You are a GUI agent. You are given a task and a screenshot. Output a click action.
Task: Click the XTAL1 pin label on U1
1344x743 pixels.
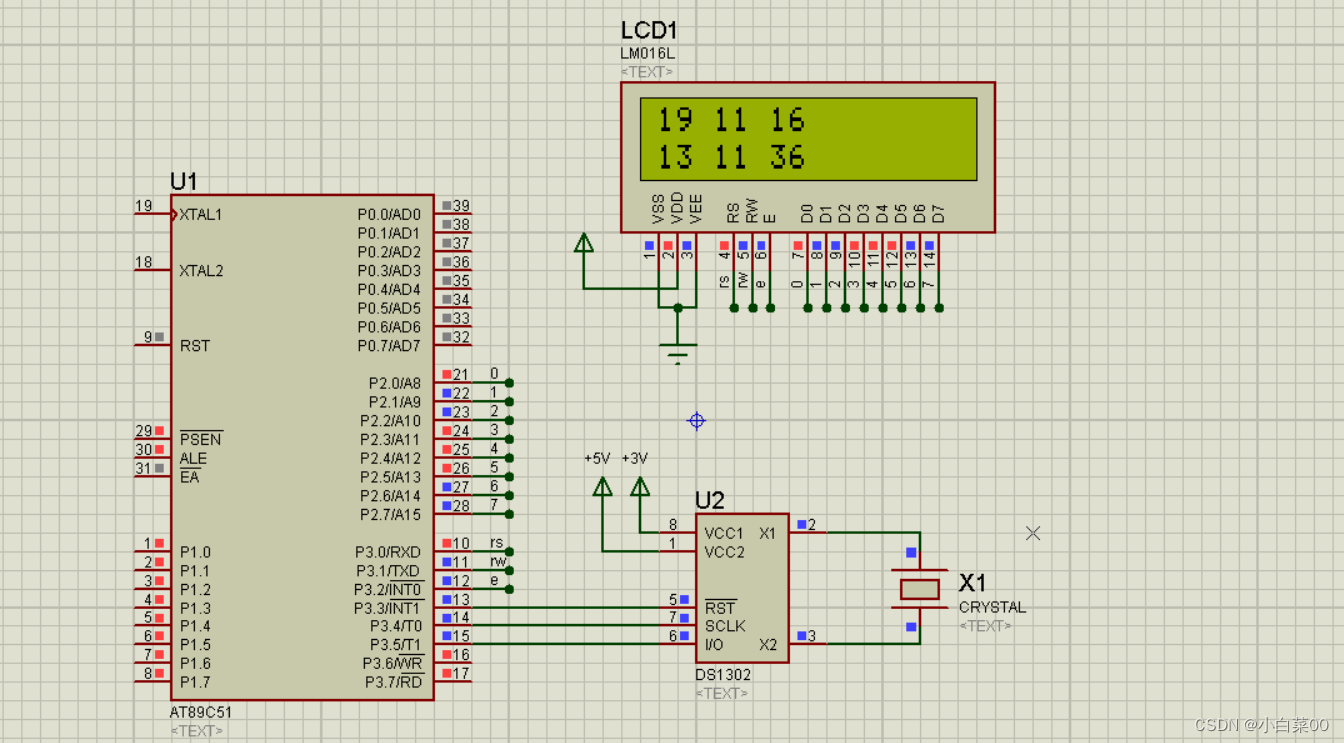coord(201,214)
